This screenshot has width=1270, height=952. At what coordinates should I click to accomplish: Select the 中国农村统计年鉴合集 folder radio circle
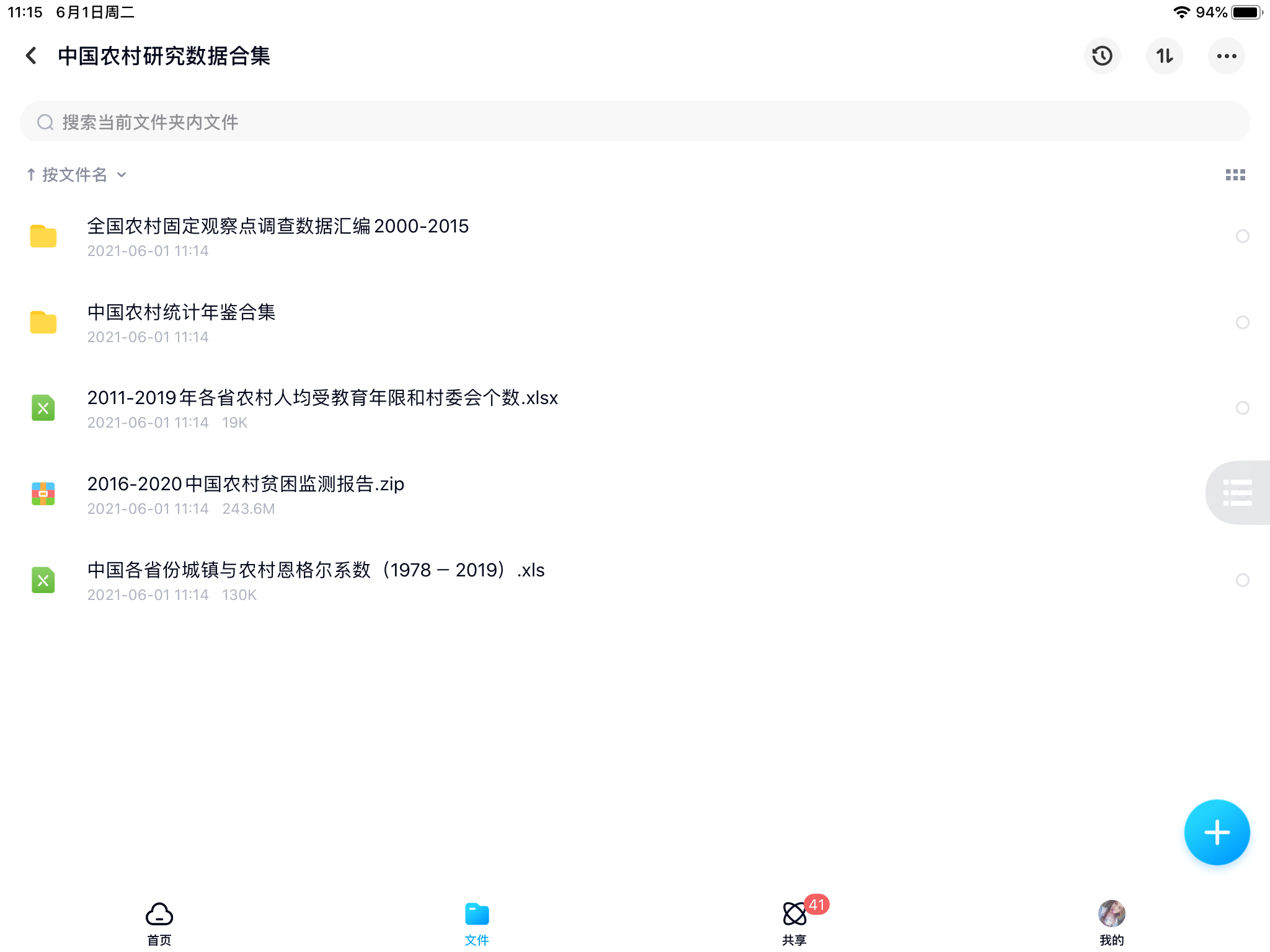1242,322
